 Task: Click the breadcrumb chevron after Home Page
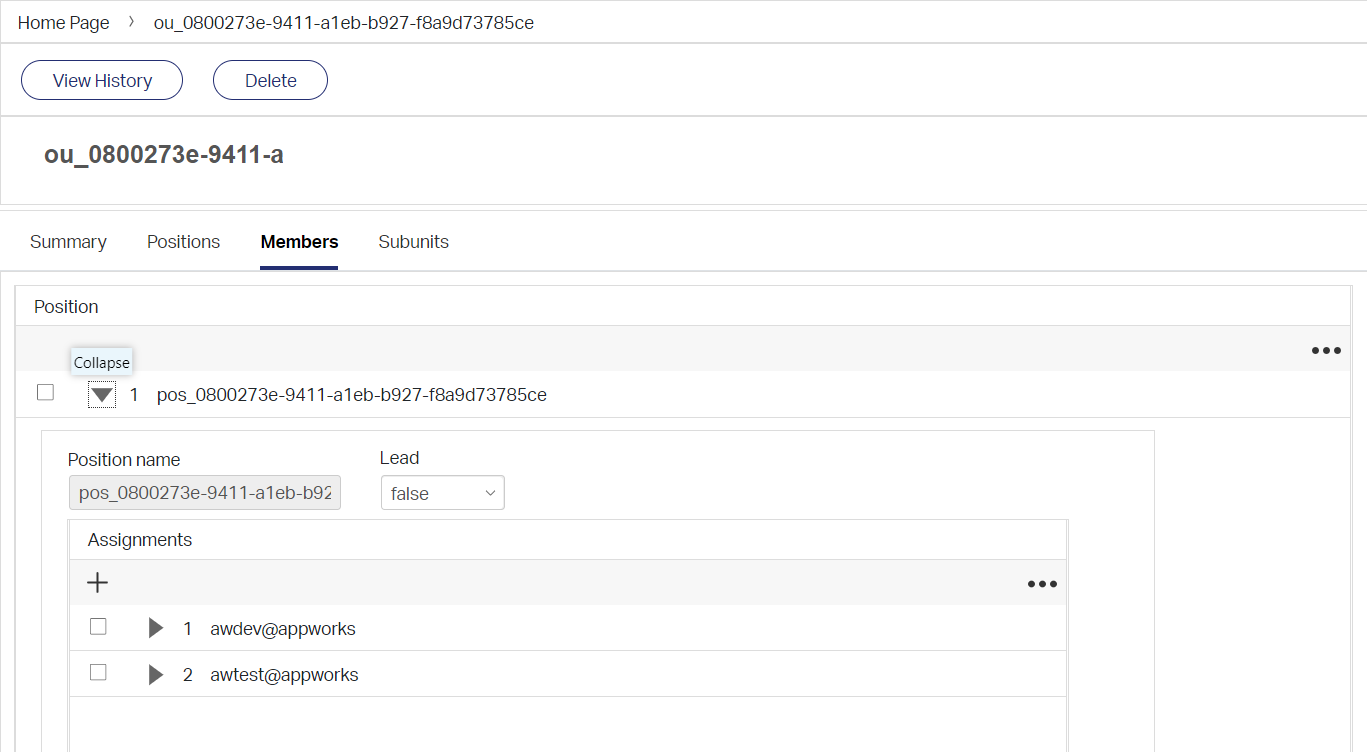[x=132, y=22]
